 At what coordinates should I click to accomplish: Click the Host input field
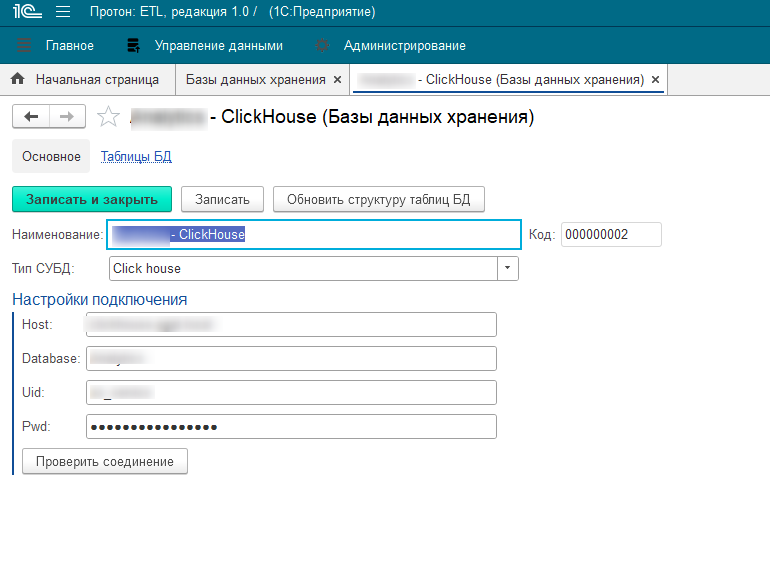pos(291,325)
